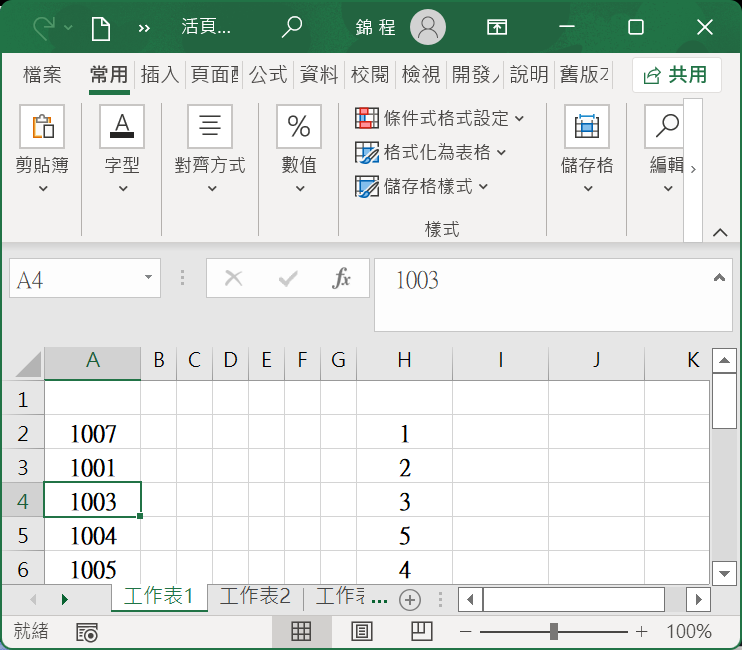Switch to 工作表2 sheet tab
742x650 pixels.
point(255,597)
